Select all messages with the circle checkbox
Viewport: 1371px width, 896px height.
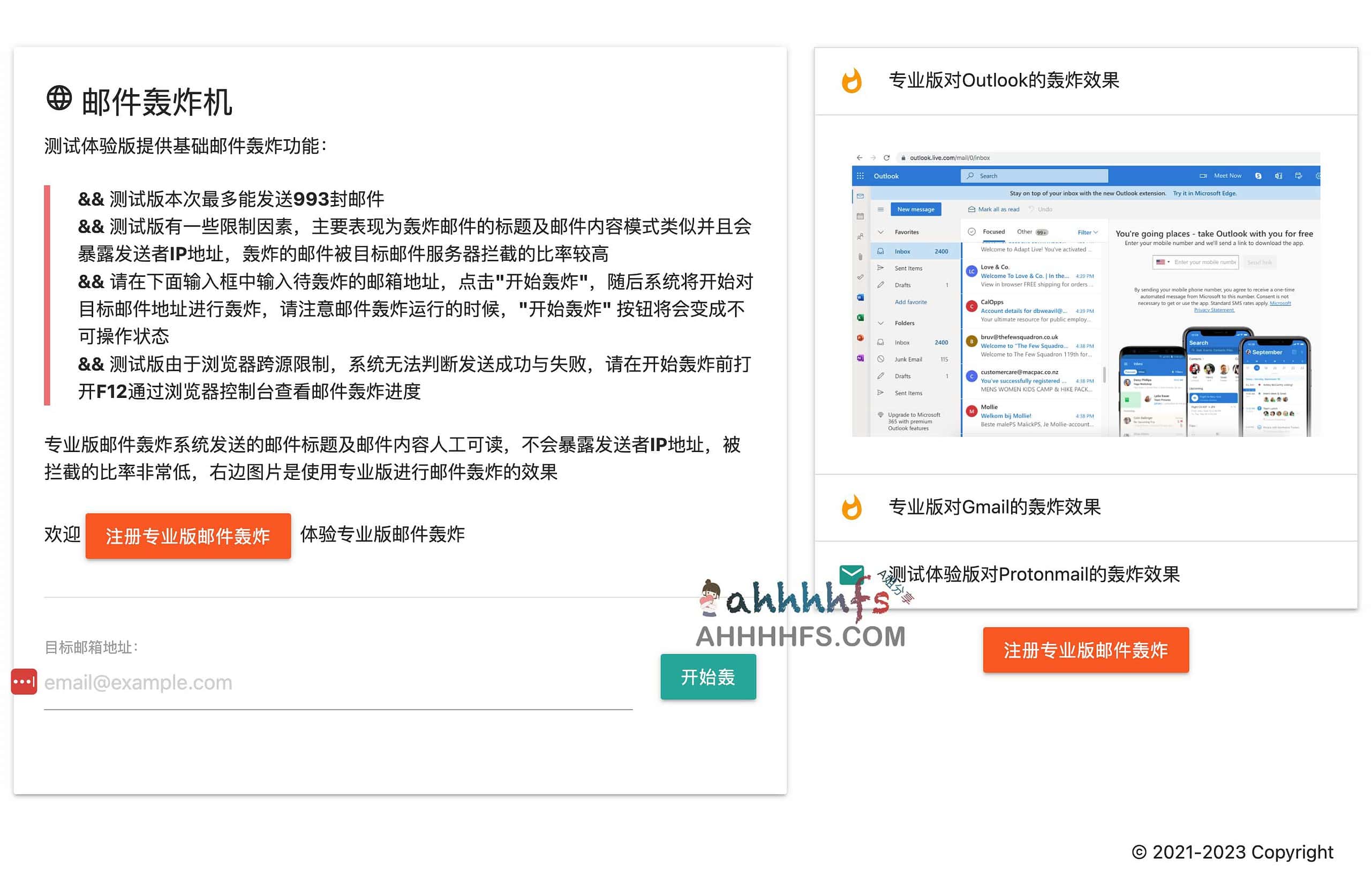(x=972, y=232)
